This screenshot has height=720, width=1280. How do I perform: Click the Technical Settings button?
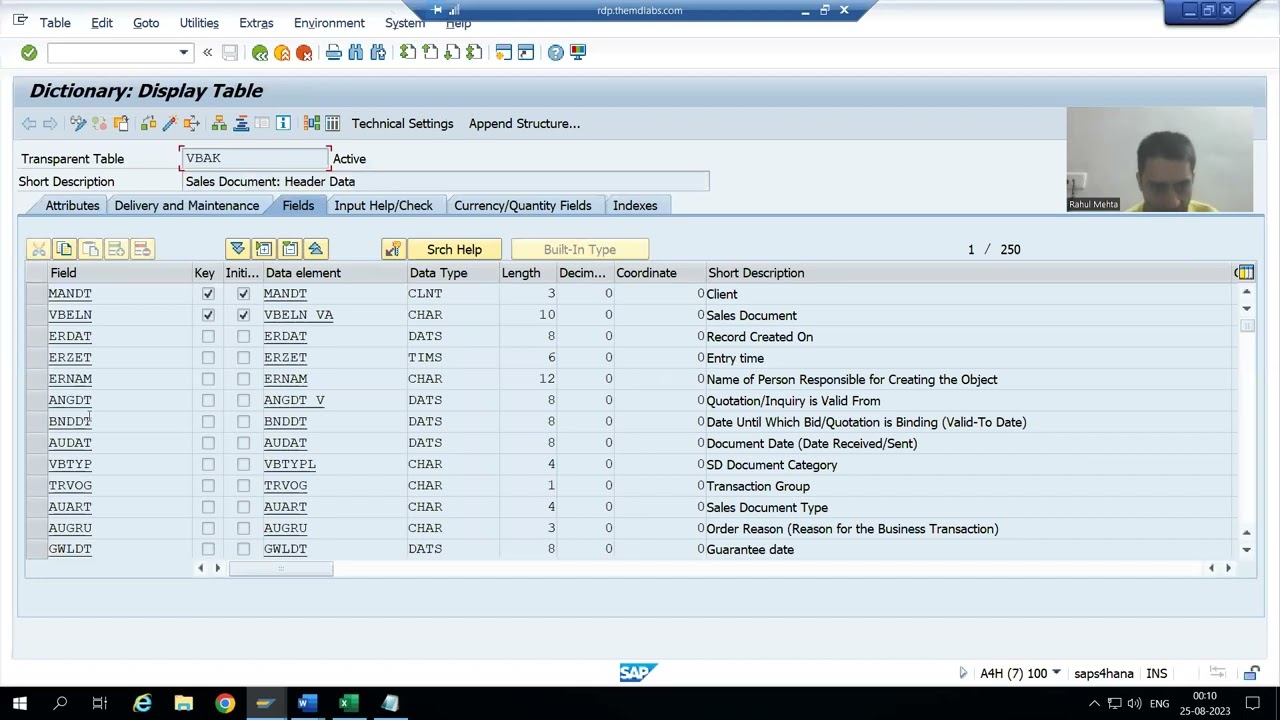402,123
